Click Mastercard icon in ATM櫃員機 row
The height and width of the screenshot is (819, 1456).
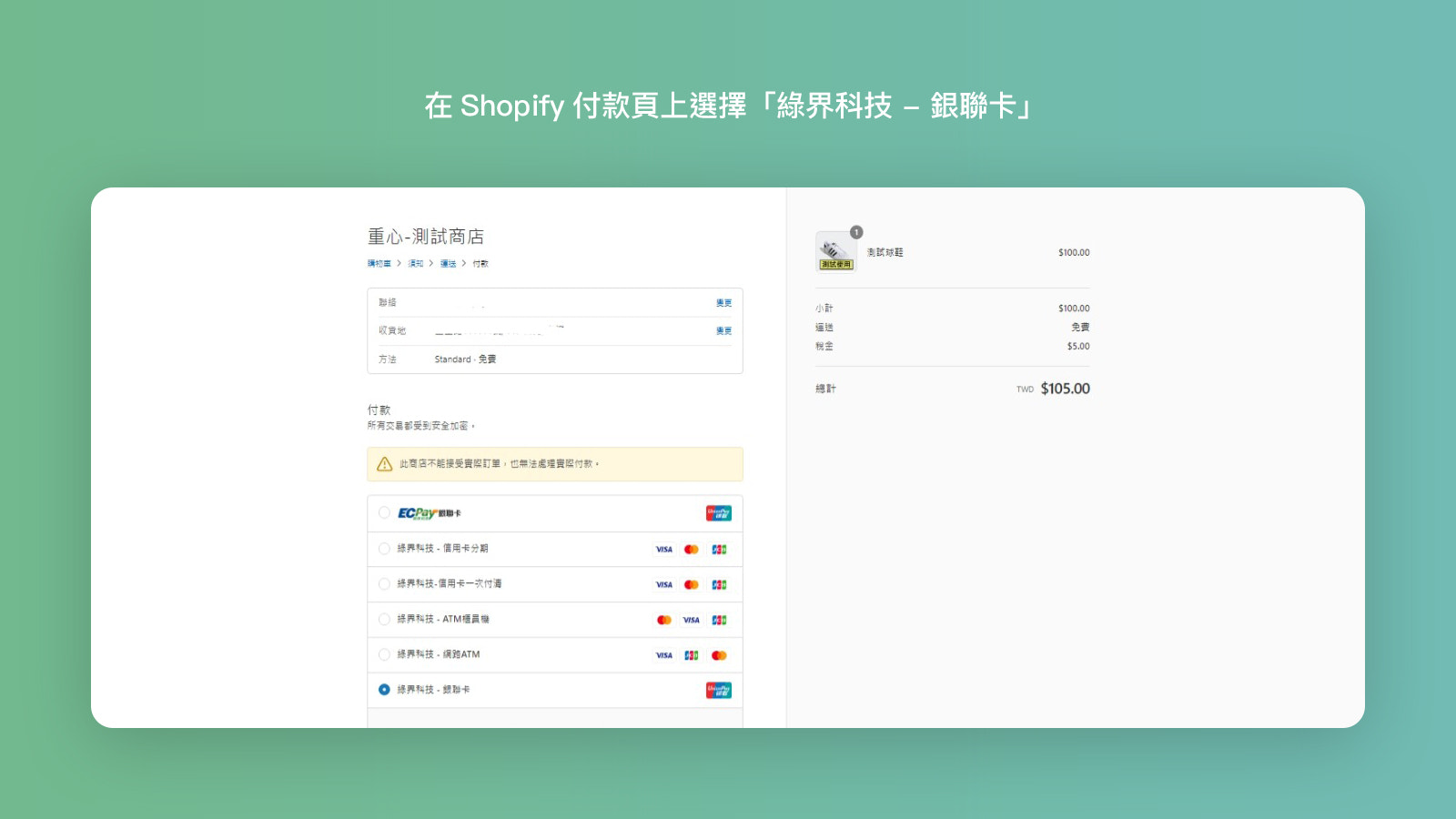click(664, 621)
